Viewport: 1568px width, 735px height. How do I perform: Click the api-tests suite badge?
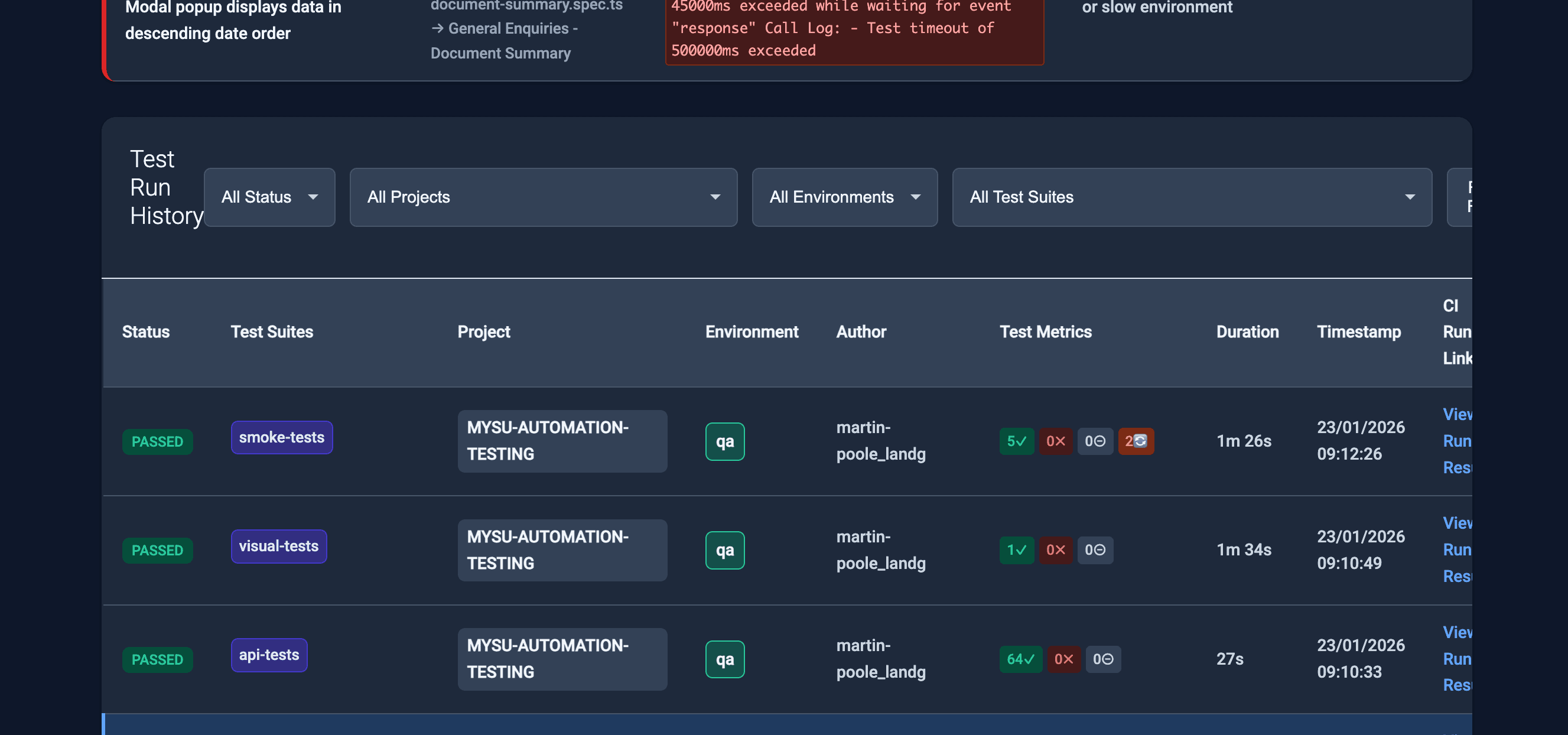click(x=269, y=655)
